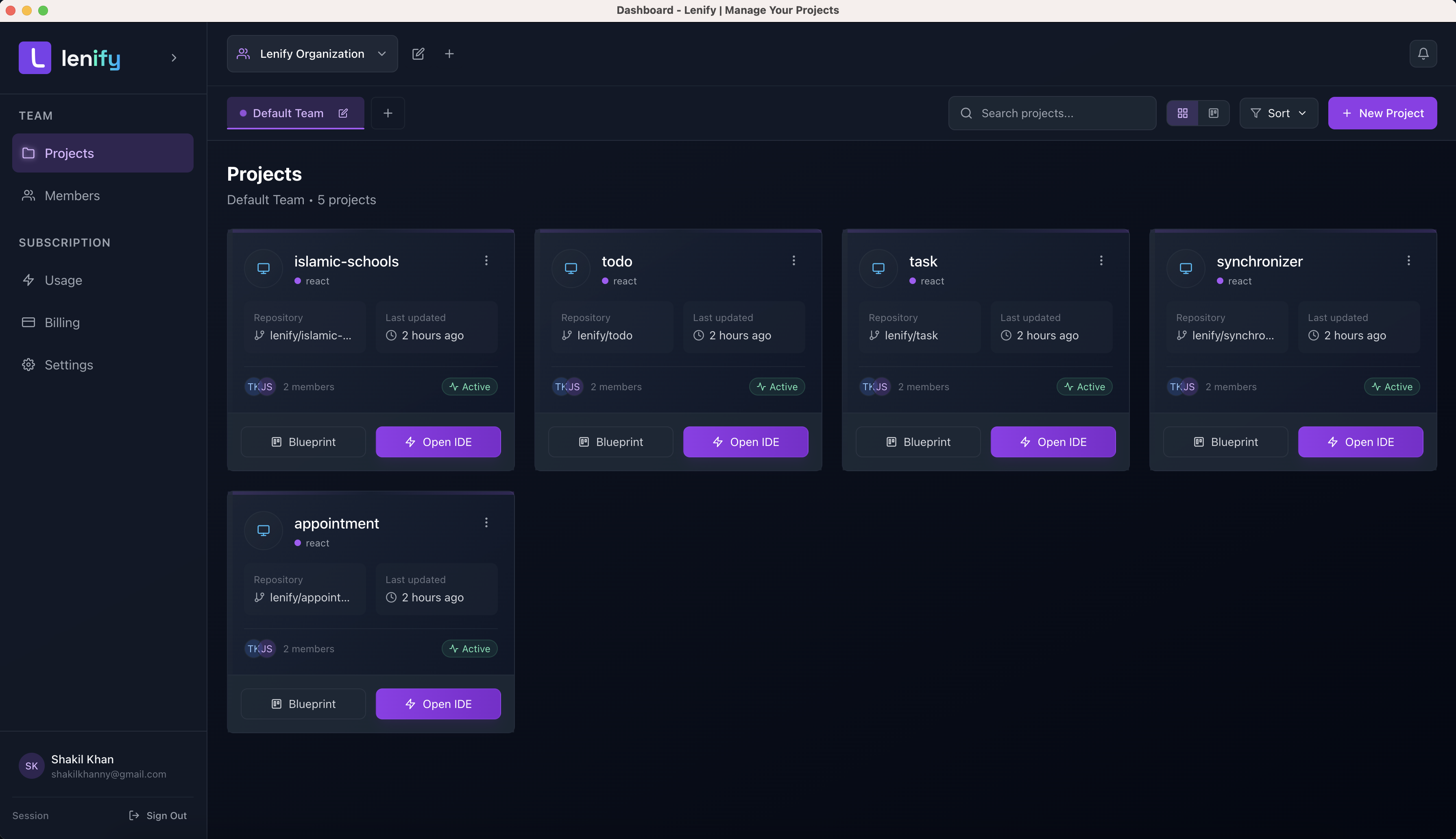Open the Members sidebar item
Screen dimensions: 1456x839
click(72, 195)
